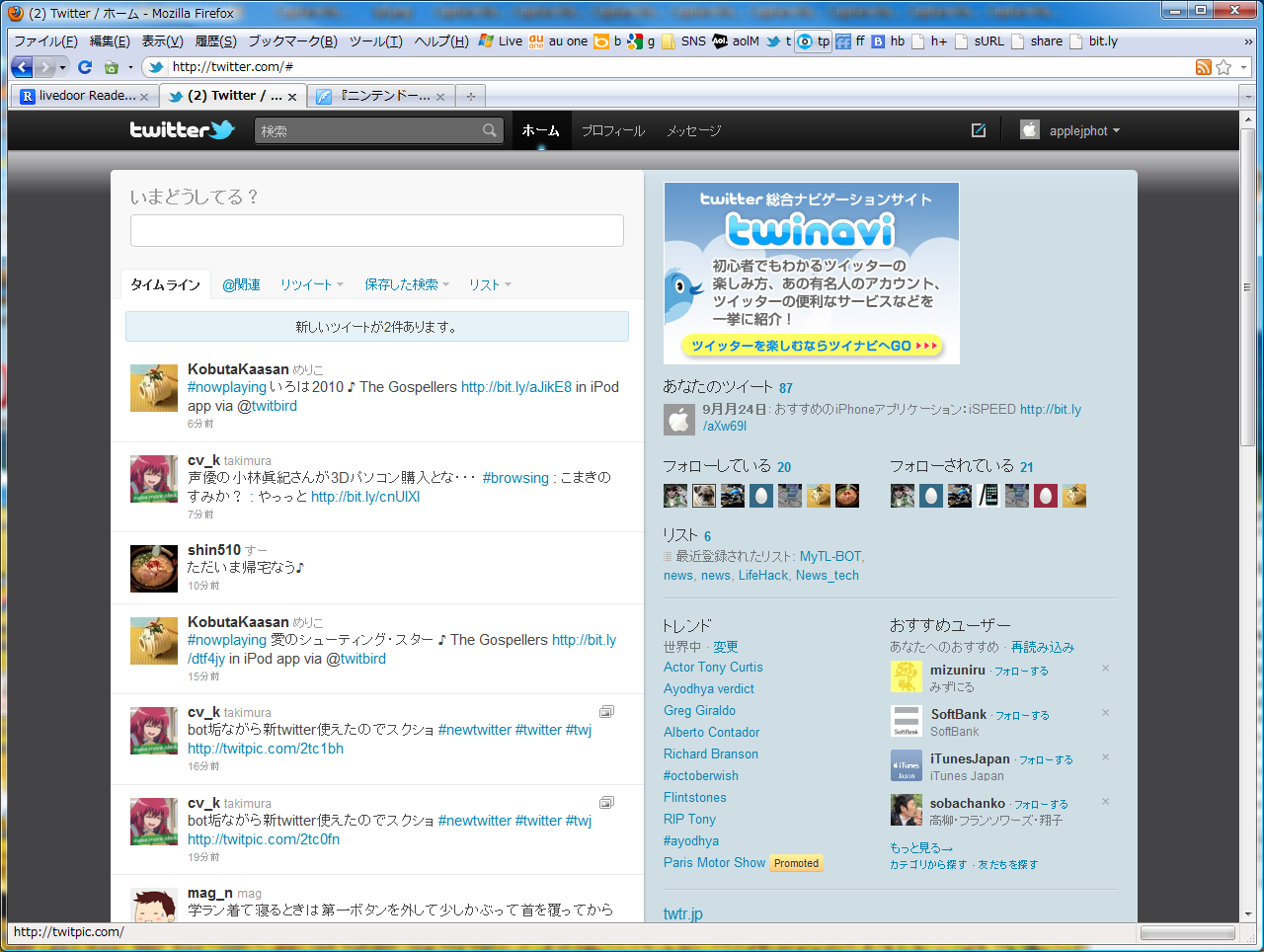
Task: Click image attachment icon on 19分前 tweet
Action: tap(606, 802)
